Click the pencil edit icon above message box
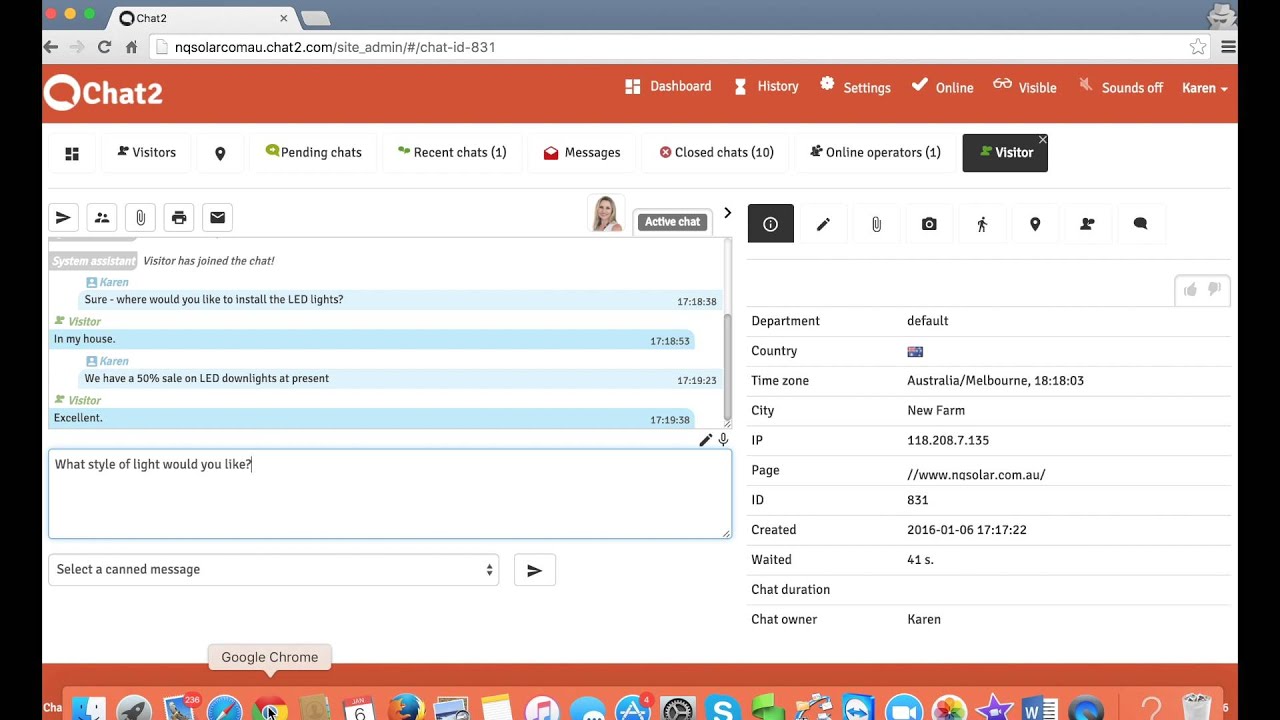This screenshot has height=720, width=1280. click(x=705, y=440)
